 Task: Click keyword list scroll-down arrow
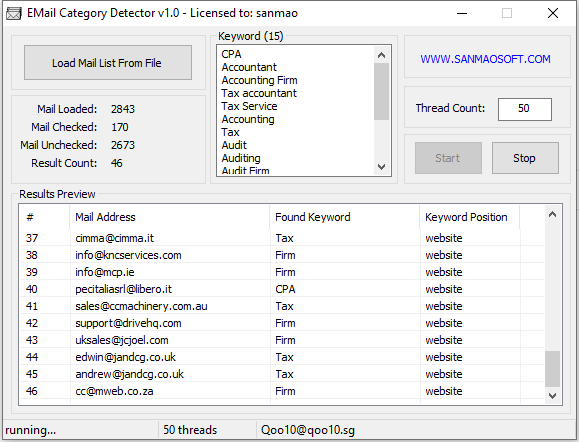(381, 167)
